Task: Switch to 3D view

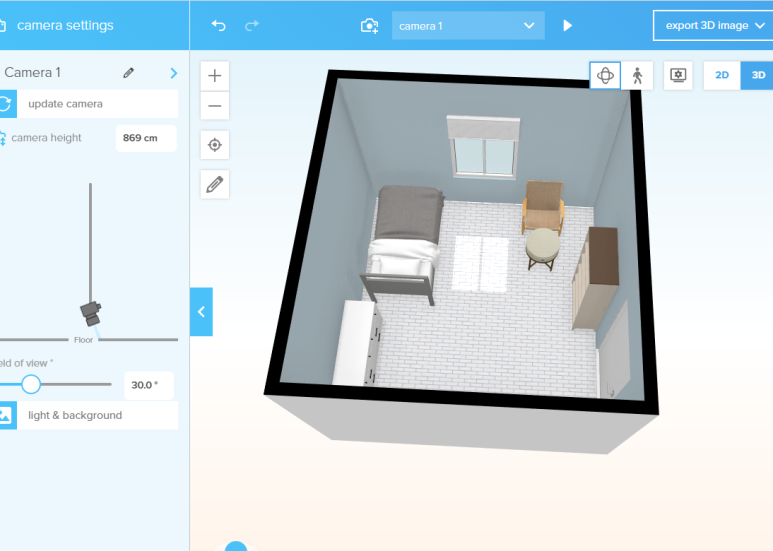Action: [x=757, y=75]
